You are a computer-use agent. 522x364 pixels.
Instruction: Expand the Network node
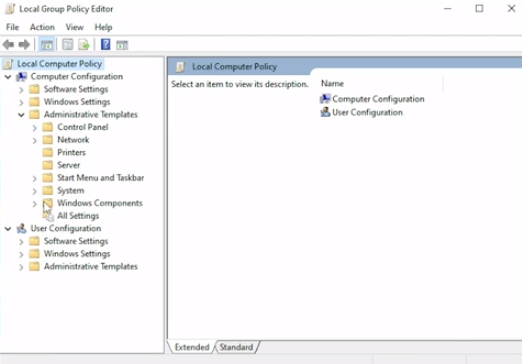coord(35,140)
